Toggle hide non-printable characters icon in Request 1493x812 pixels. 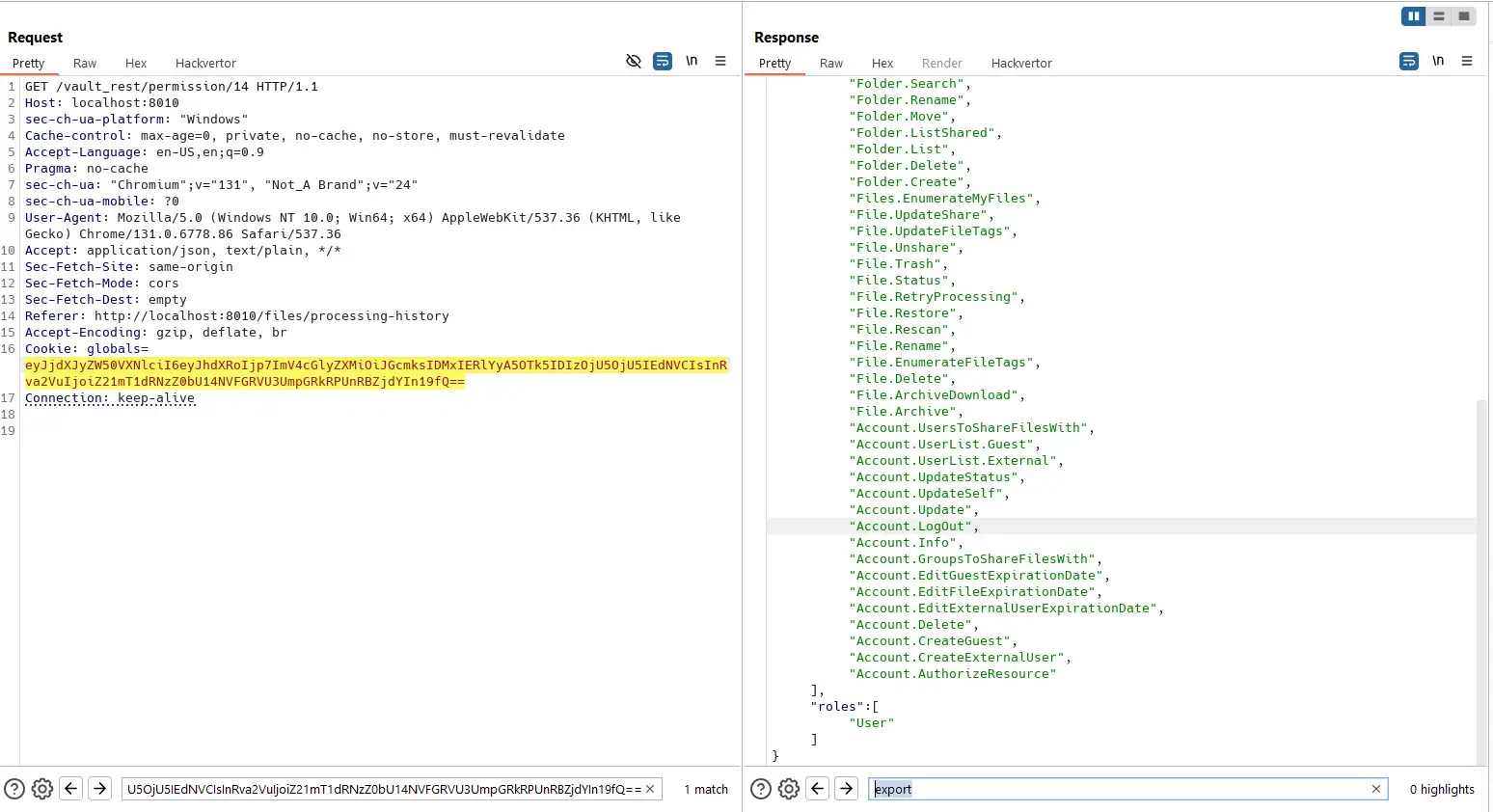(x=634, y=61)
